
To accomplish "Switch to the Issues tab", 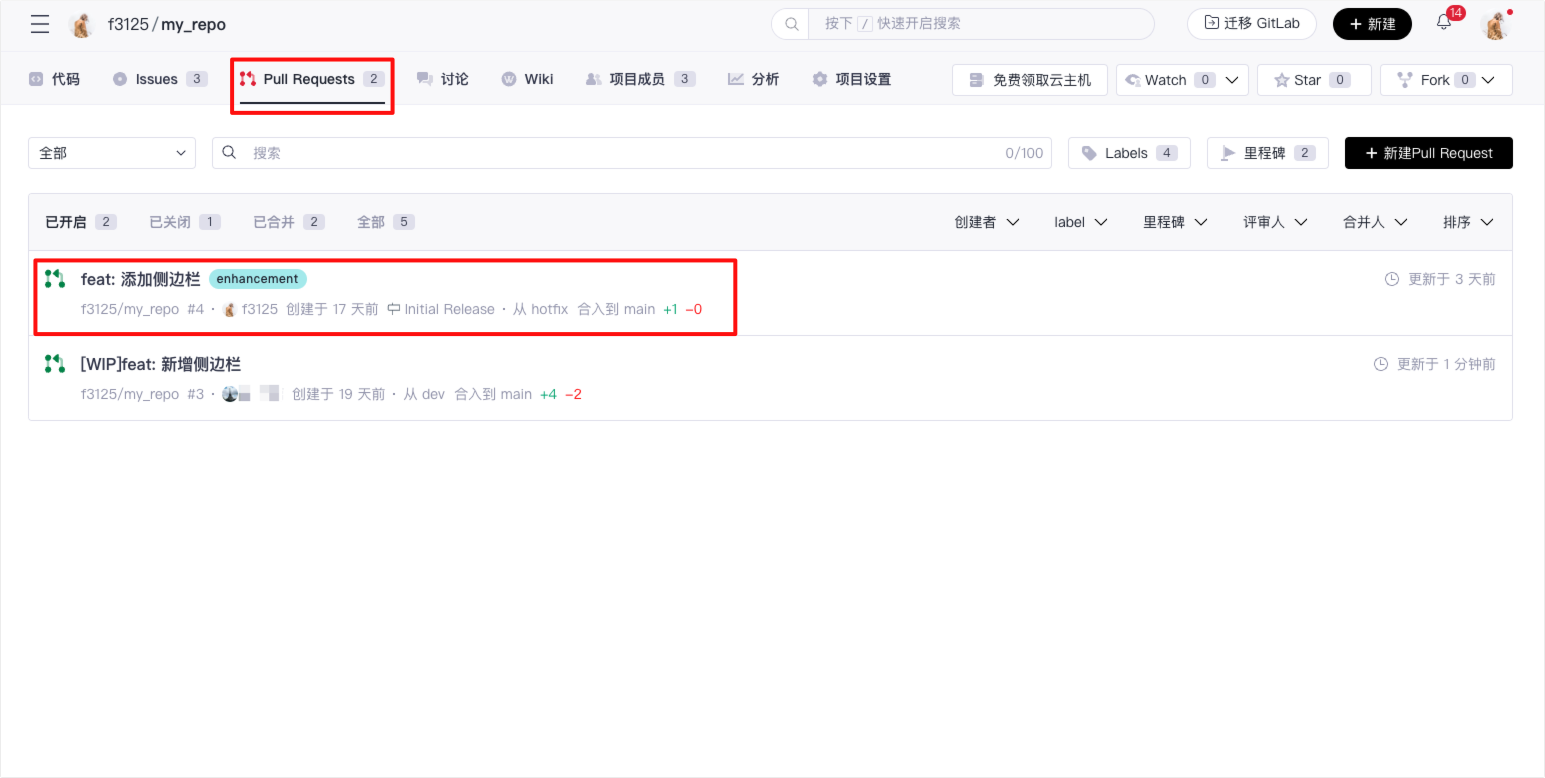I will pos(158,79).
